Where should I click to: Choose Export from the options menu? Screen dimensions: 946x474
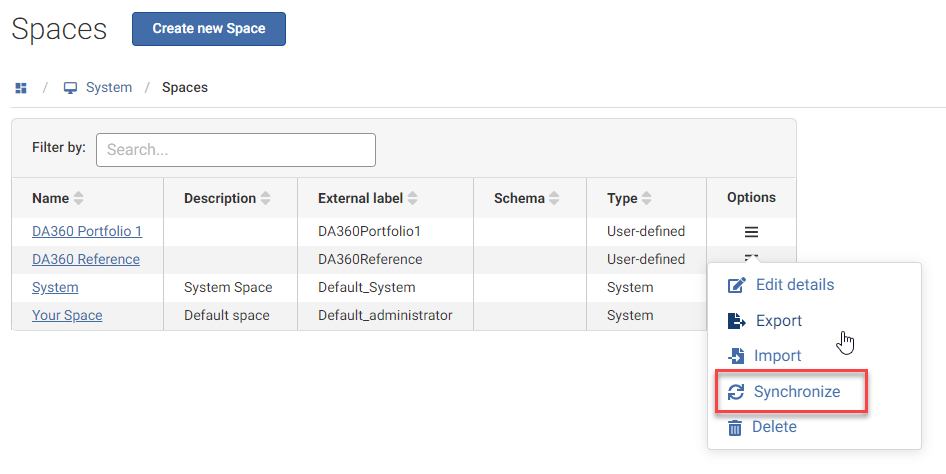[x=778, y=321]
